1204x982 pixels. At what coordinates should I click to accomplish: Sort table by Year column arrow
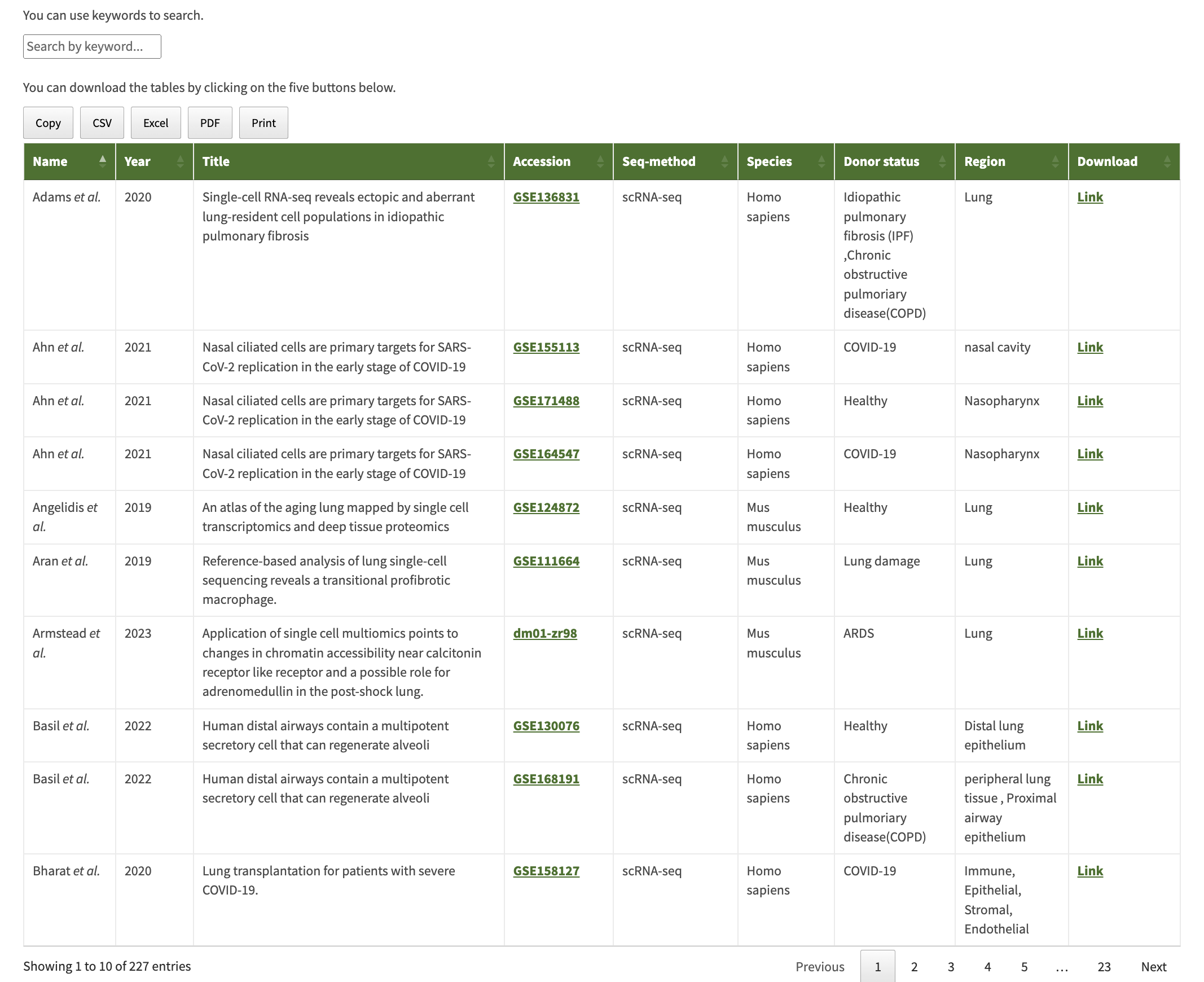click(180, 161)
